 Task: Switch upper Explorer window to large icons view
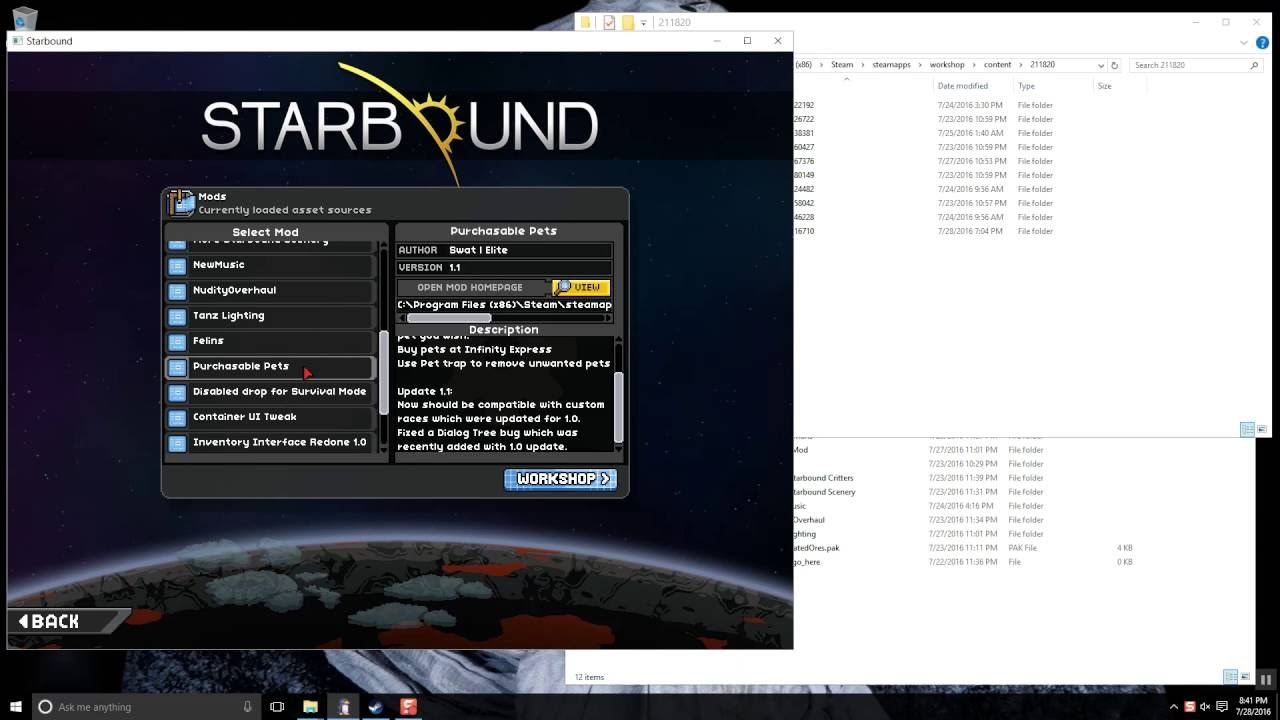[x=1263, y=429]
